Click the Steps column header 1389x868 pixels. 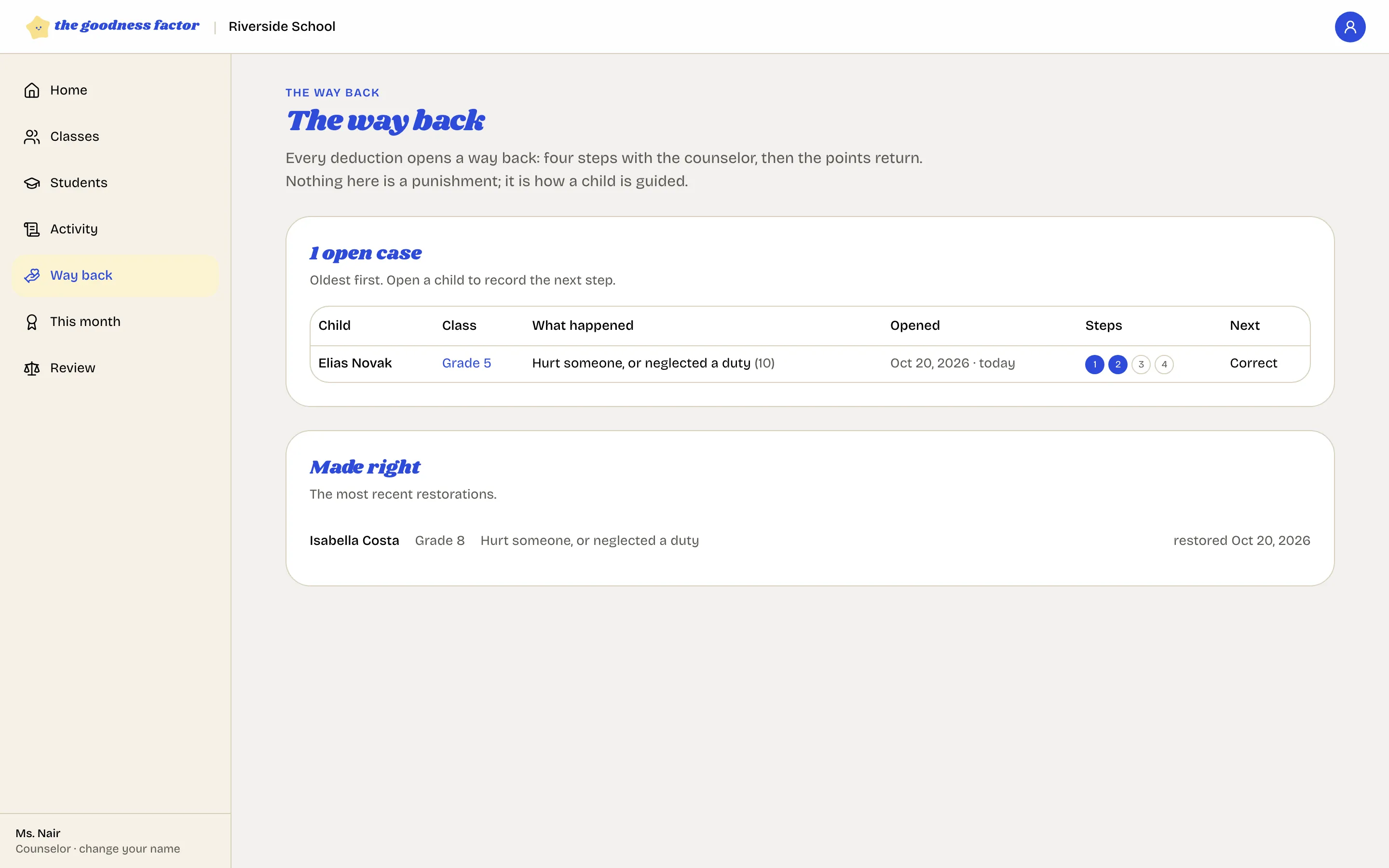(1103, 325)
